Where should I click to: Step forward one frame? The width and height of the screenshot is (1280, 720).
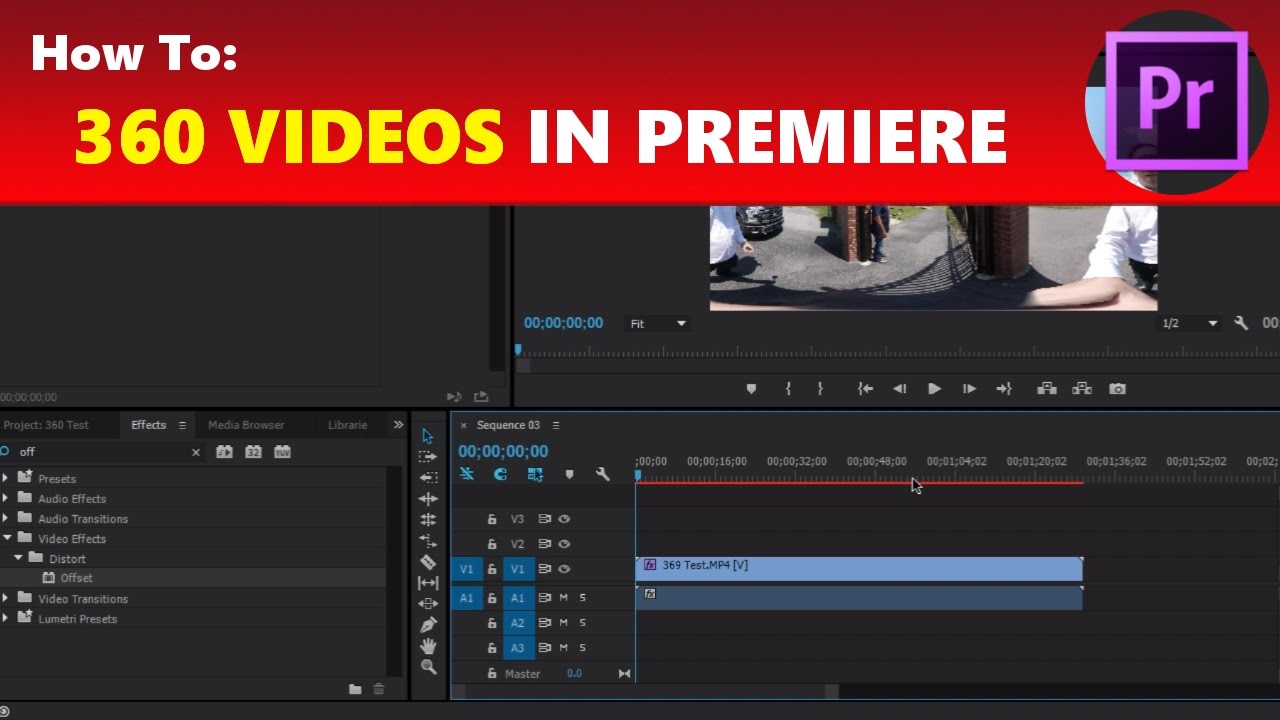(969, 389)
